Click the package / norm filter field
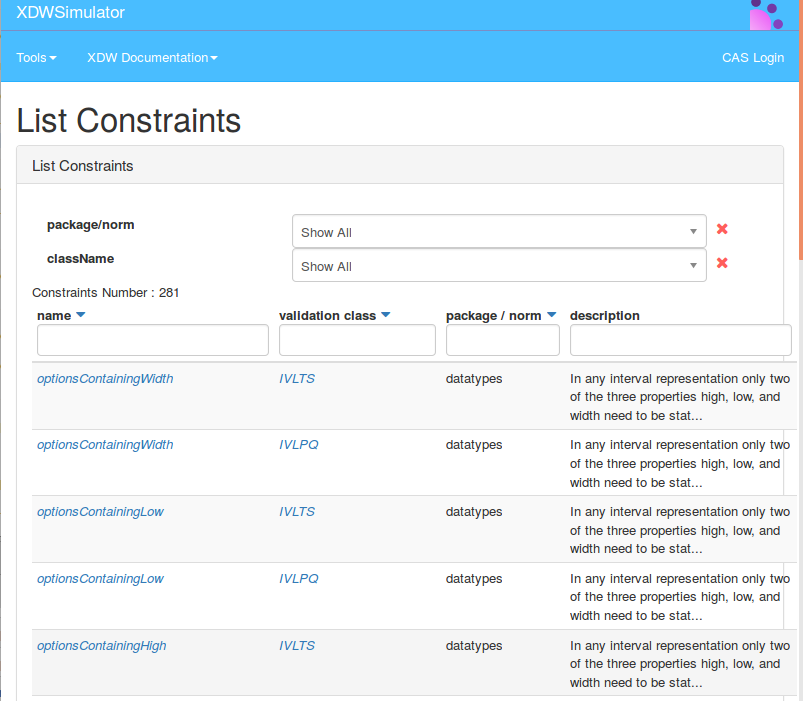This screenshot has height=701, width=803. [x=502, y=341]
